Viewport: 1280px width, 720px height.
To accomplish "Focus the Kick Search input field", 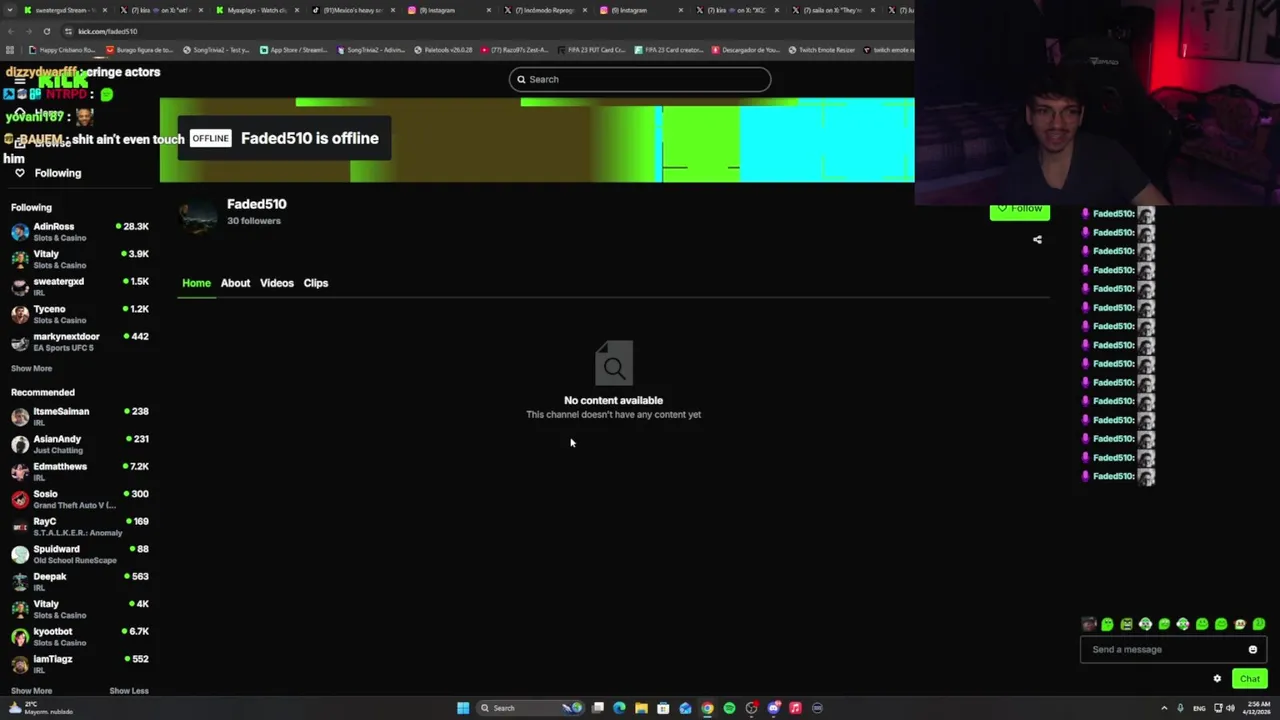I will (640, 79).
